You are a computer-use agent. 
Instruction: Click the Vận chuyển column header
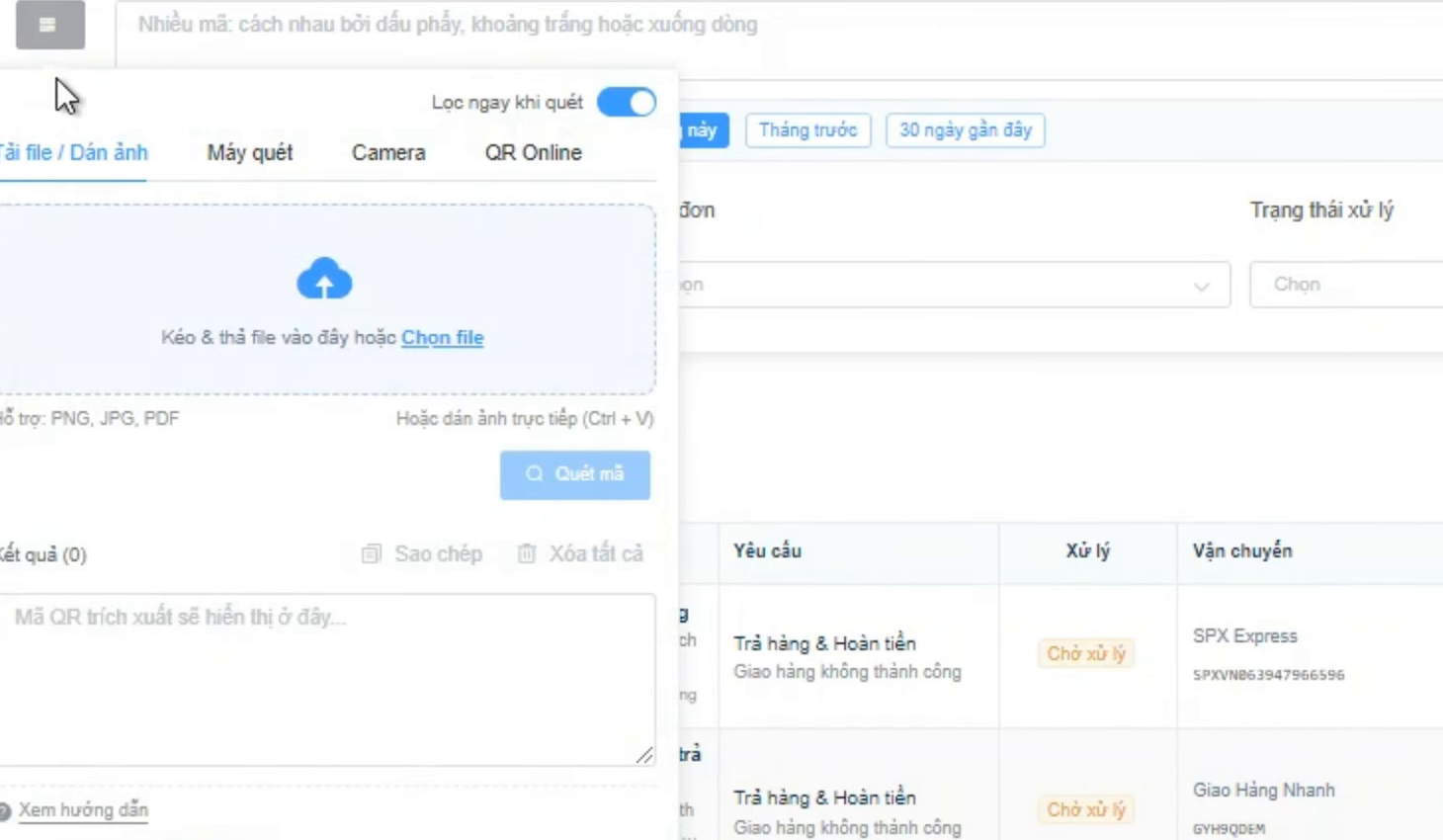1242,551
